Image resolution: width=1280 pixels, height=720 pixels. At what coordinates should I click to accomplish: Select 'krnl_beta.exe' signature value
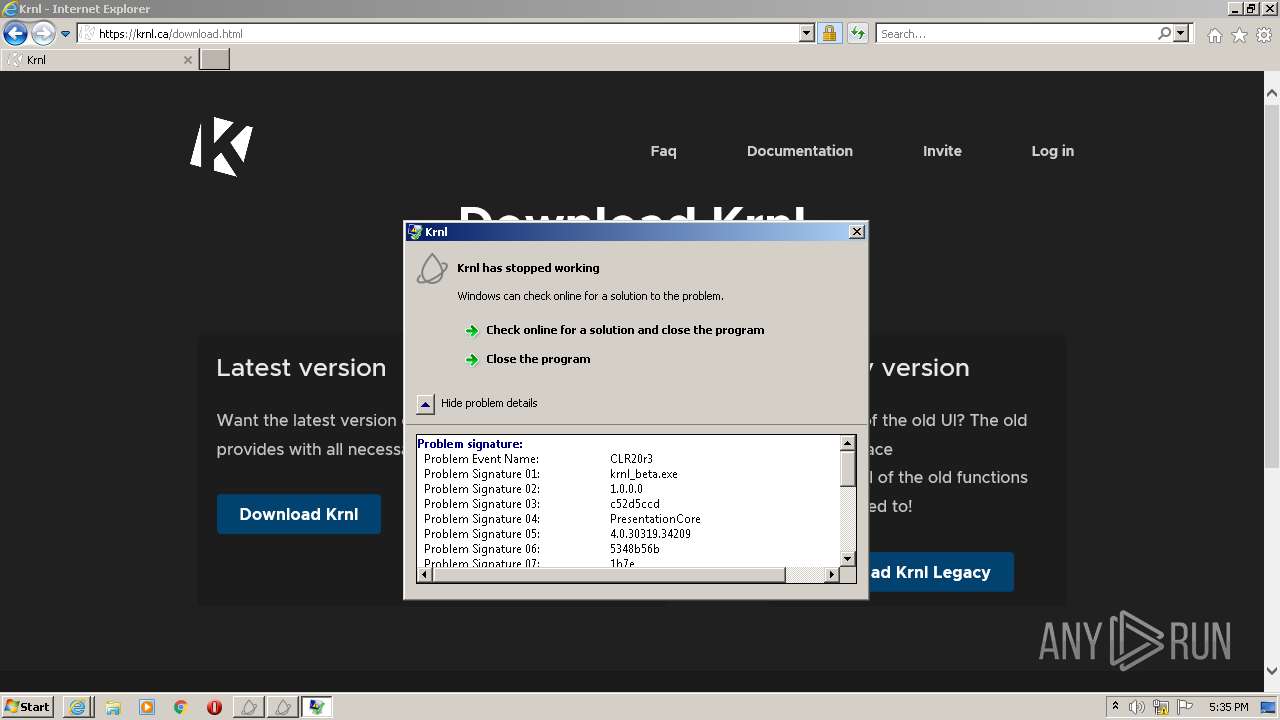[644, 474]
